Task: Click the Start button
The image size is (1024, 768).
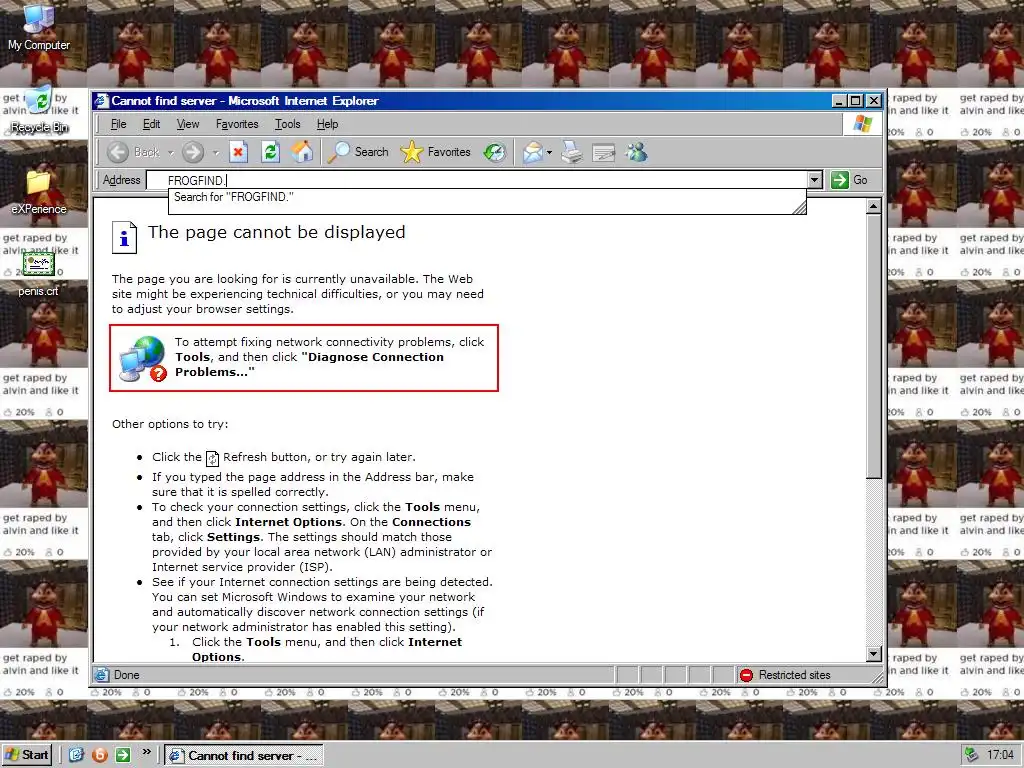Action: click(x=27, y=755)
